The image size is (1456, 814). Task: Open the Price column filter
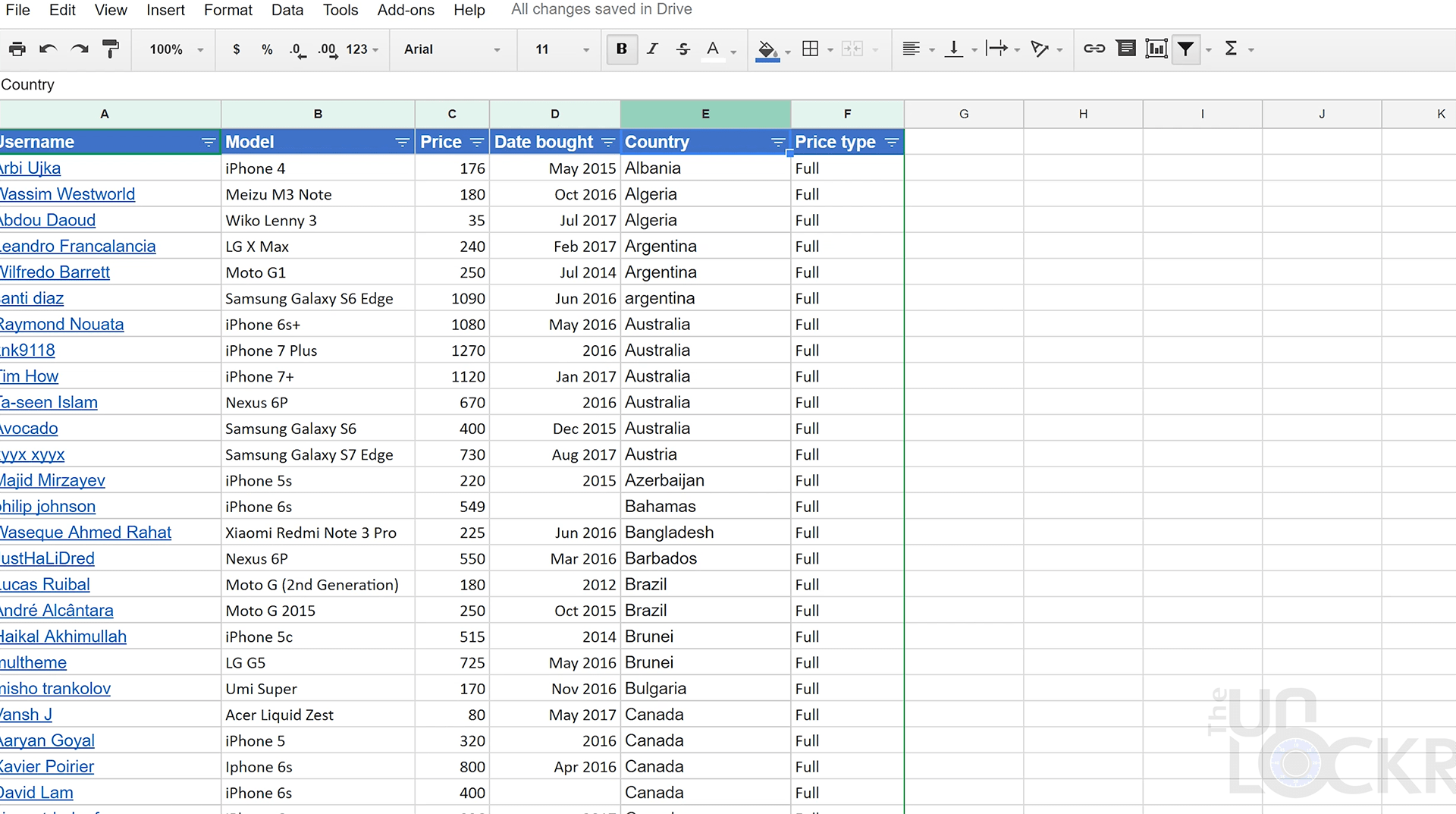(477, 143)
